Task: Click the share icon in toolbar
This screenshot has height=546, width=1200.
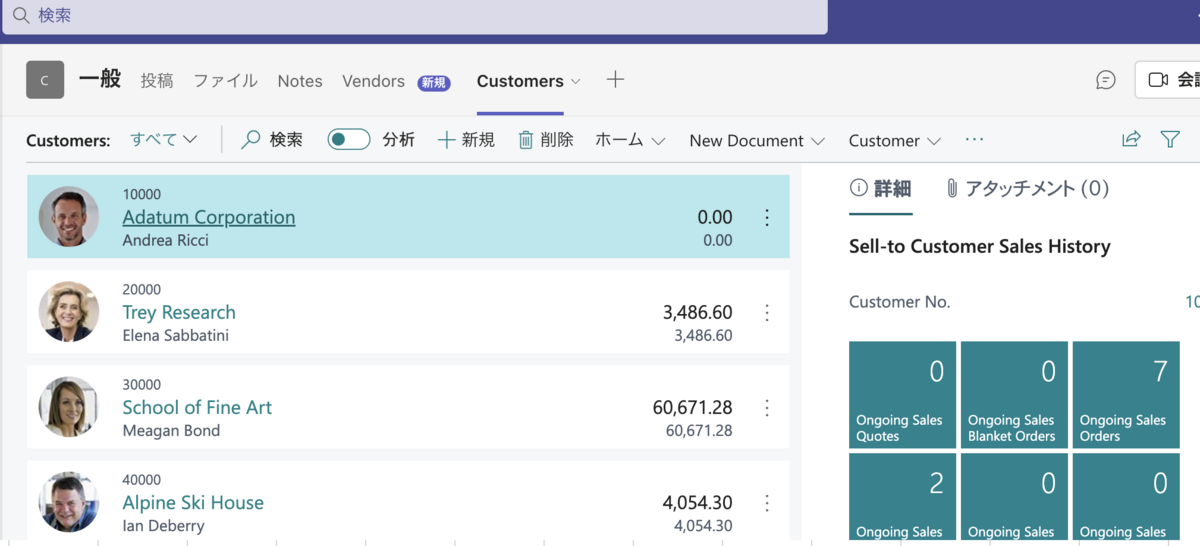Action: [1131, 140]
